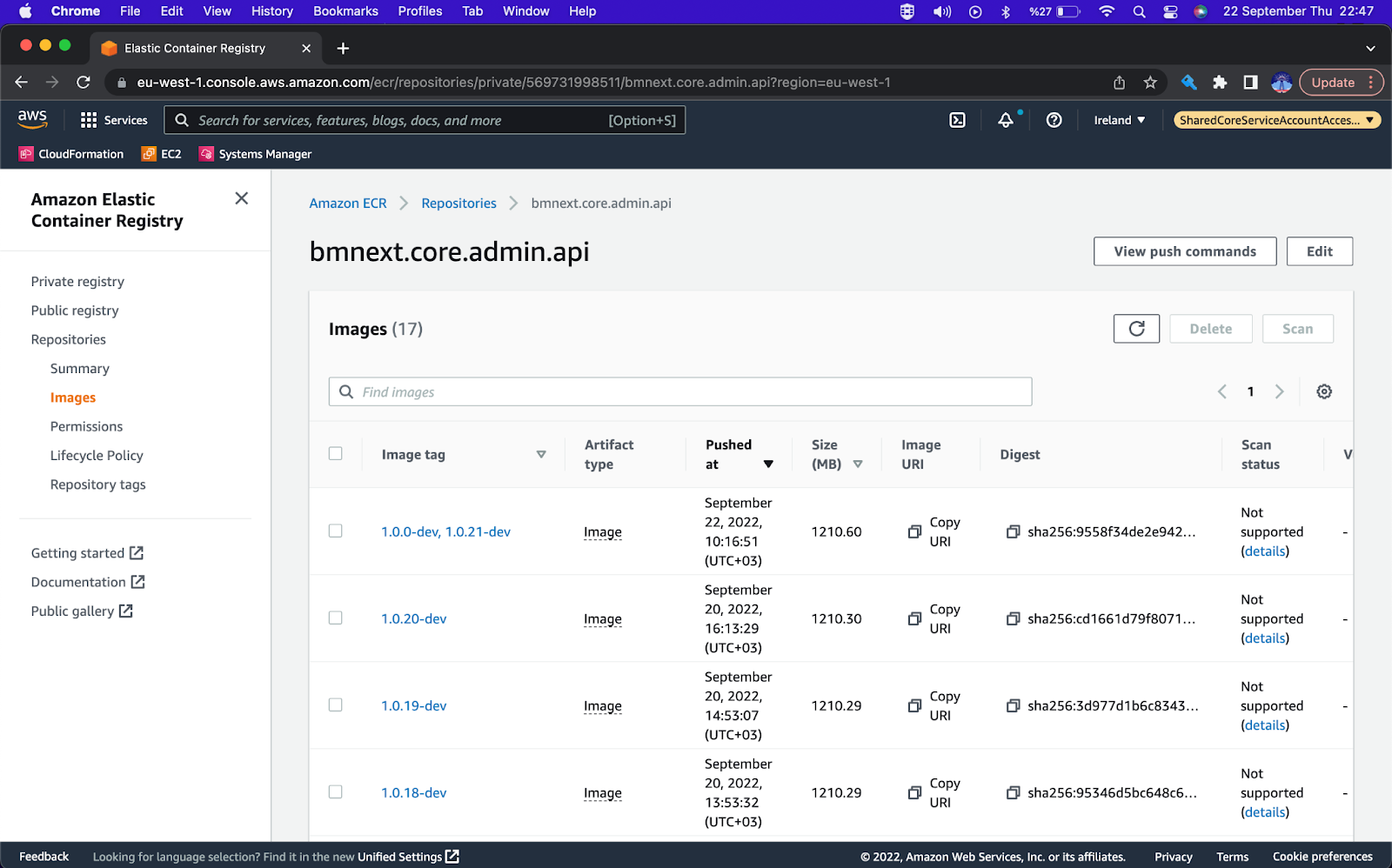Open AWS CloudShell from the terminal icon

coord(956,119)
